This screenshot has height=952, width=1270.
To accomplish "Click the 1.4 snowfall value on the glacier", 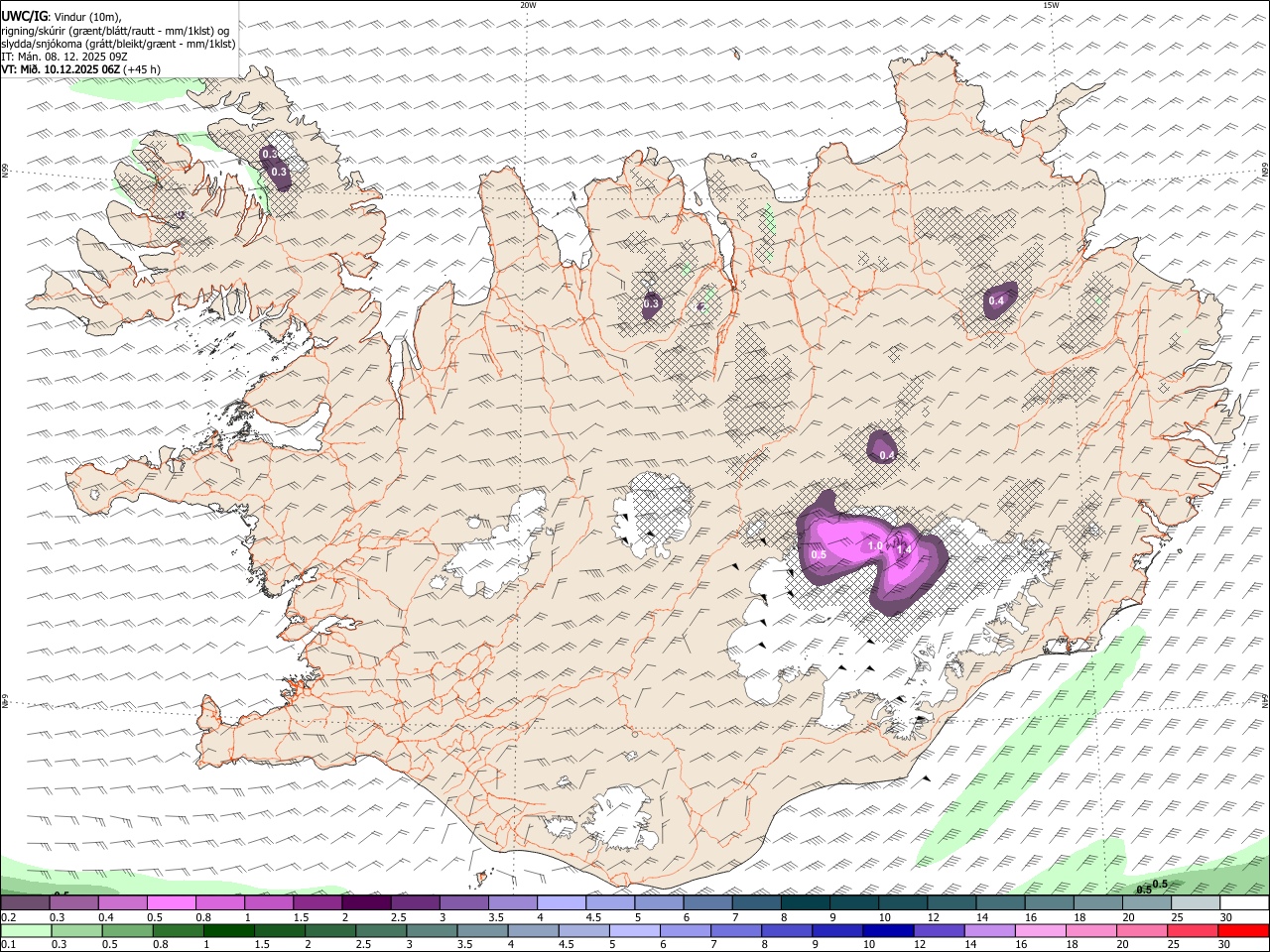I will [903, 548].
